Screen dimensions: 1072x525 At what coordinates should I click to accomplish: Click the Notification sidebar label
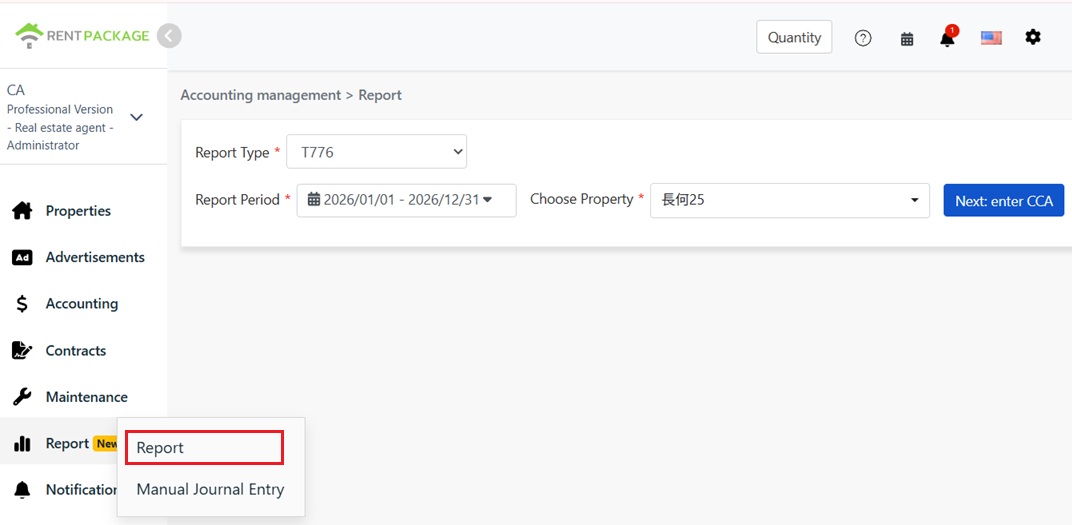coord(82,490)
